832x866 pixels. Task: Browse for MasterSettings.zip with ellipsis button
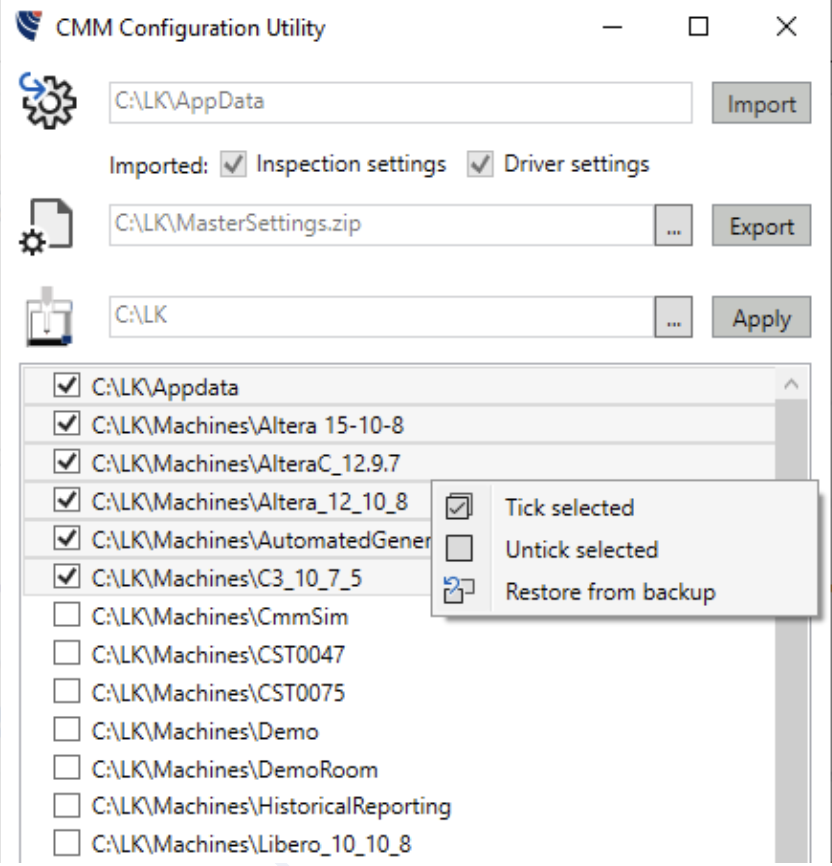(673, 225)
